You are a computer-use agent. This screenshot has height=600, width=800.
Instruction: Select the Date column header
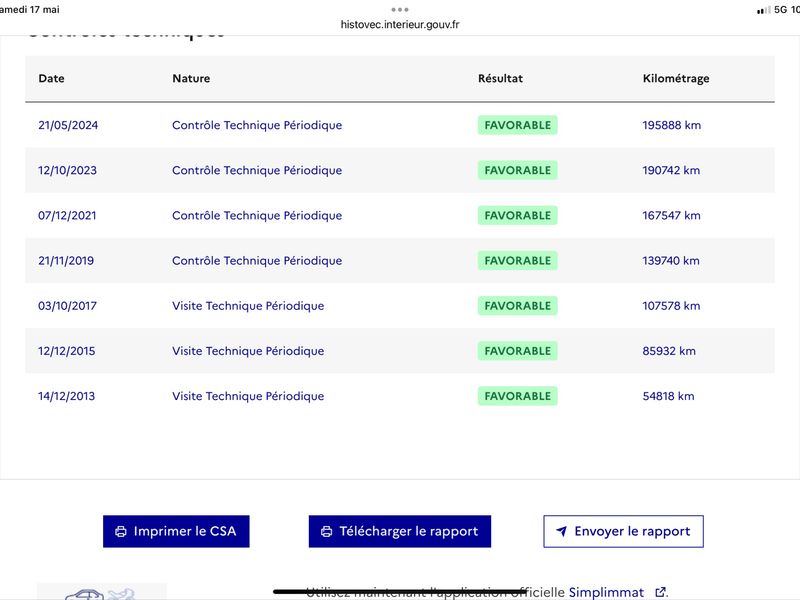click(x=52, y=79)
